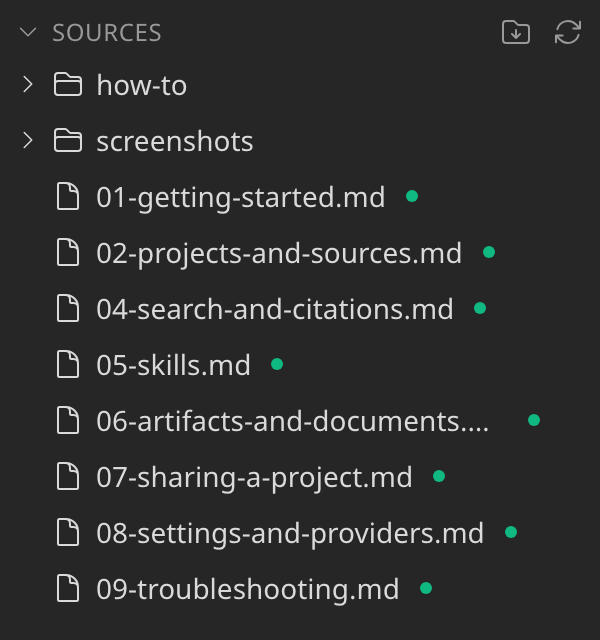The image size is (600, 640).
Task: Click file icon beside 05-skills.md
Action: coord(68,364)
